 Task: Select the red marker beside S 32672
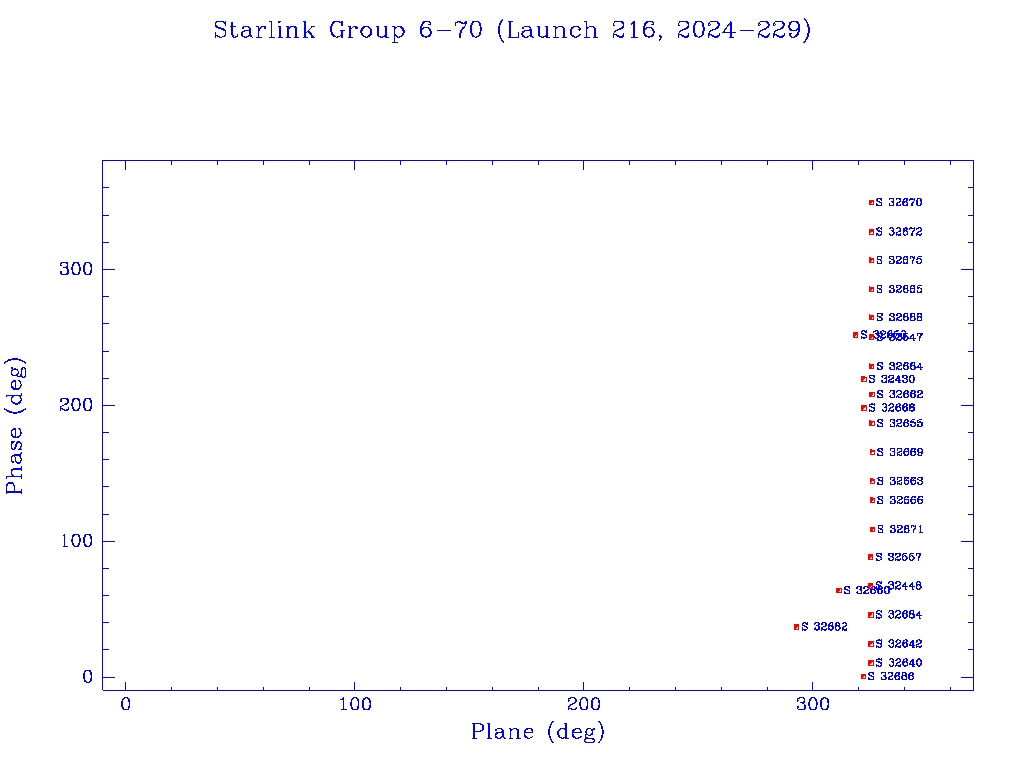click(x=871, y=232)
